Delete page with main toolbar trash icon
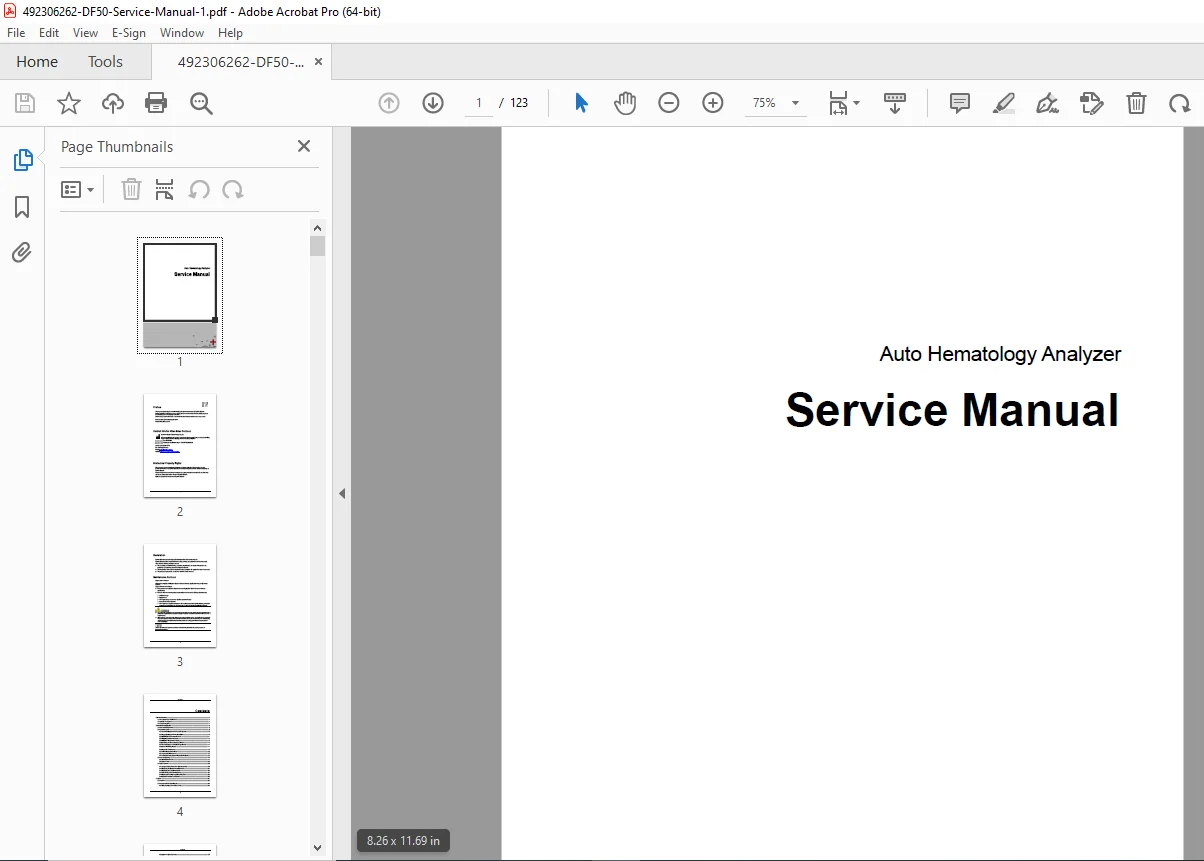Viewport: 1204px width, 861px height. click(1136, 103)
